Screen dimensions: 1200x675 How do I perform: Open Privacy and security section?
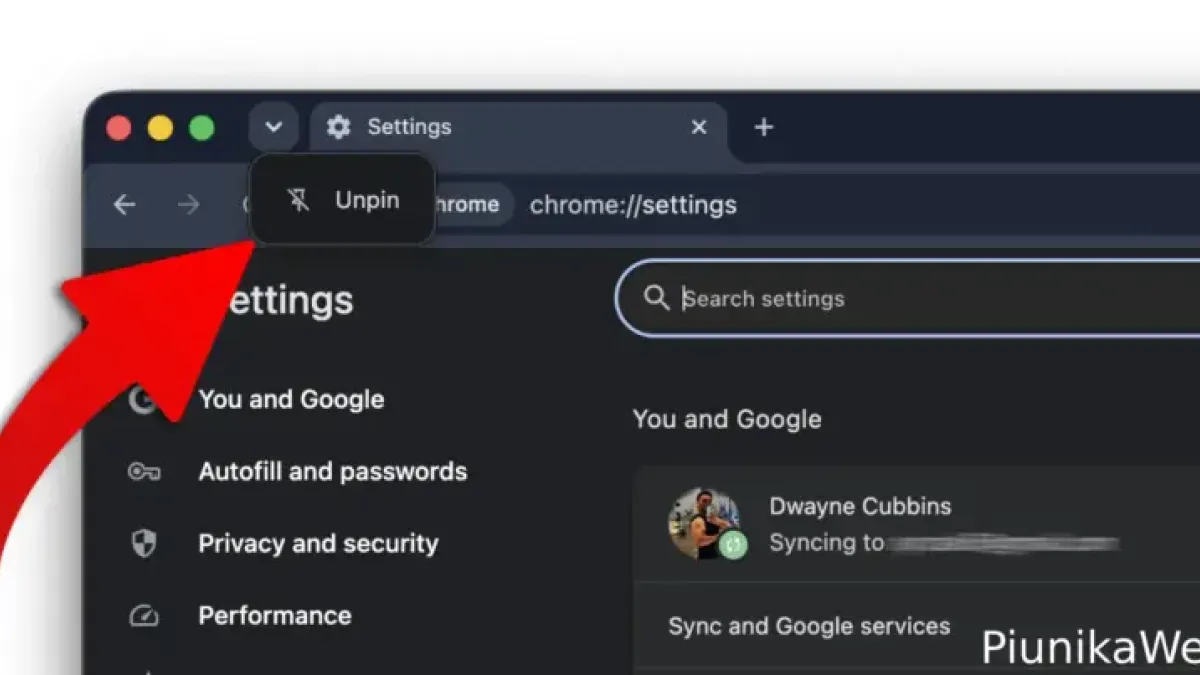[318, 543]
